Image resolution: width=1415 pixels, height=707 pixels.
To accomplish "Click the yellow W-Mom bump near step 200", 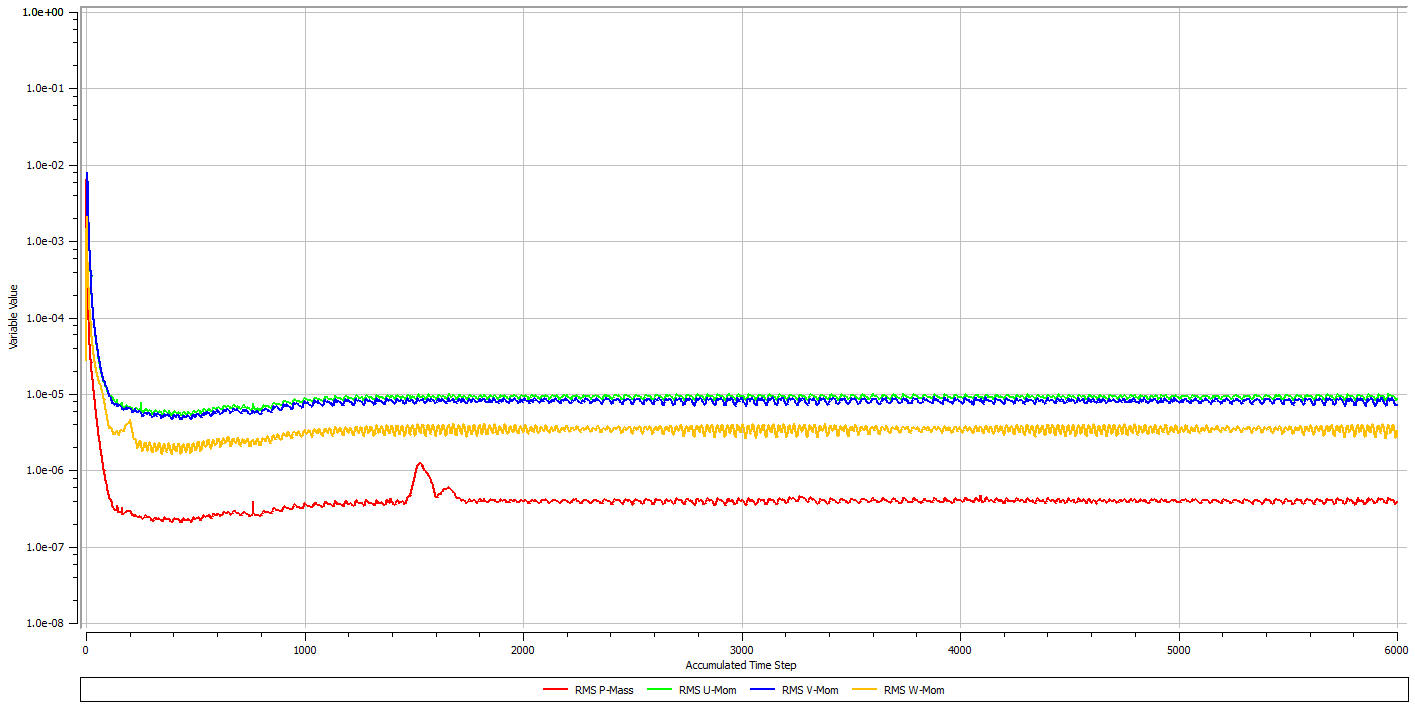I will point(129,421).
